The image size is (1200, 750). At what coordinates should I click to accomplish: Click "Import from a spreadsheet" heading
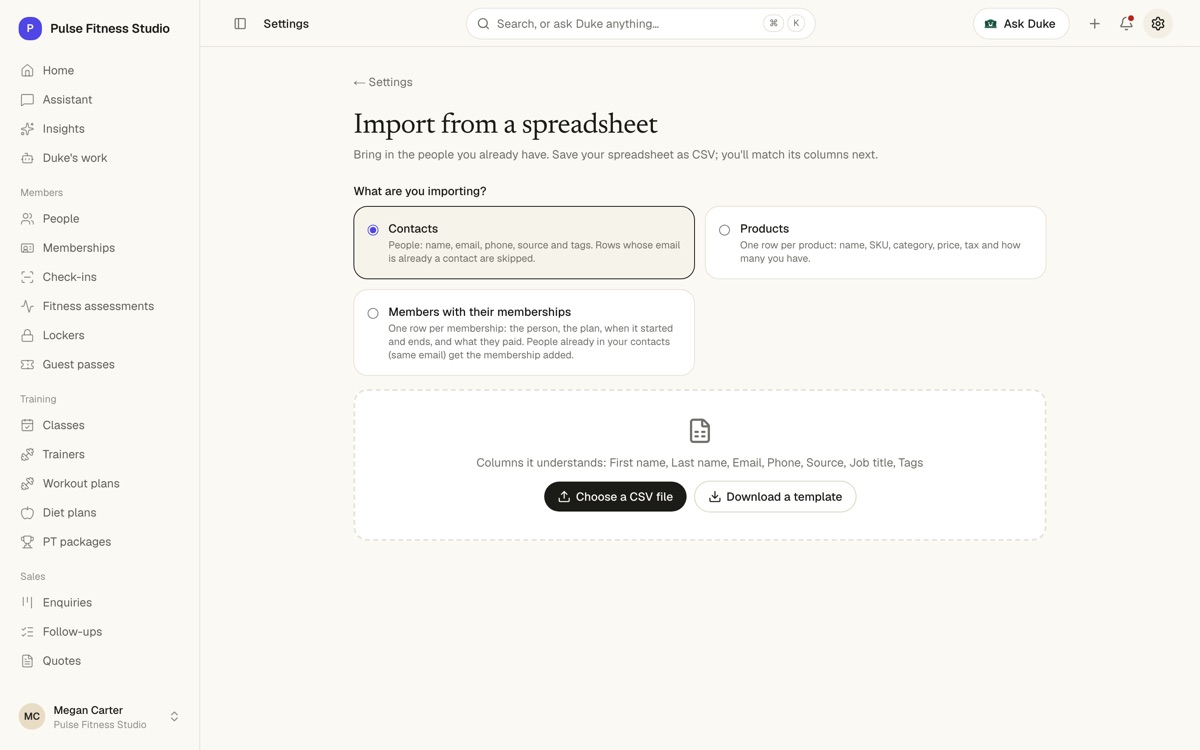[x=506, y=124]
